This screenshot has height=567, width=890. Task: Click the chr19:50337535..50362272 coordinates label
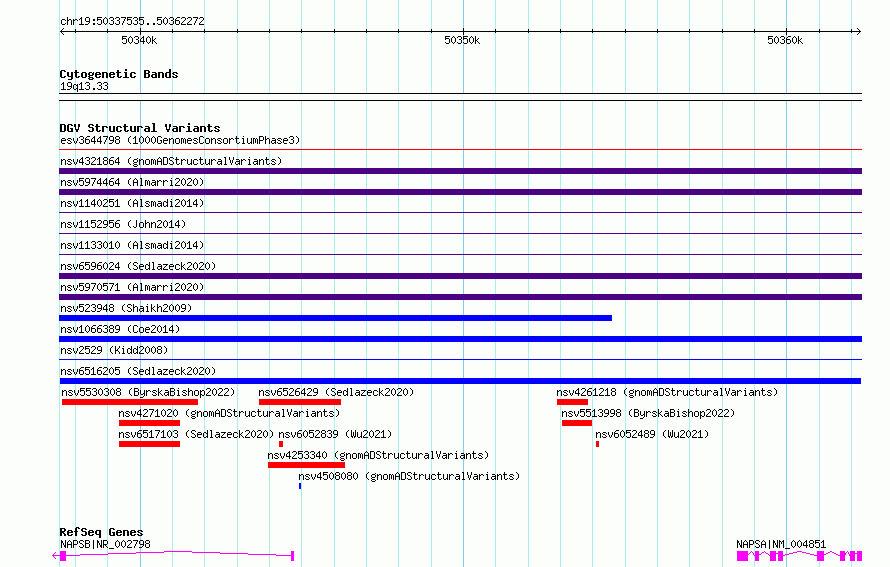pos(132,21)
